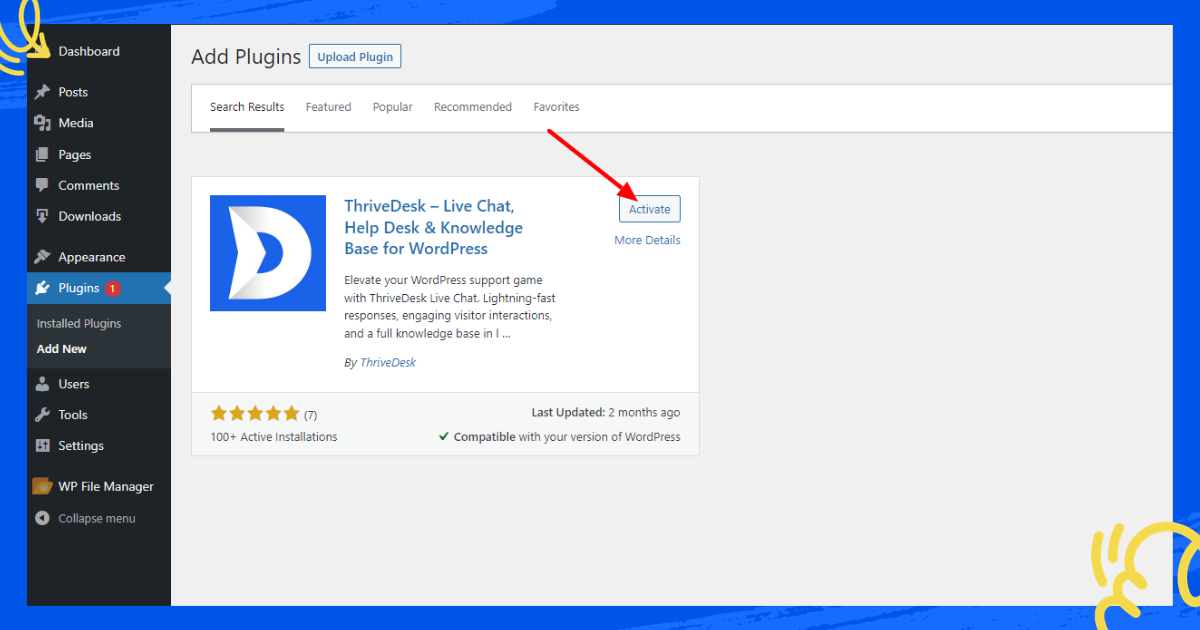
Task: Open Posts via its pushpin icon
Action: click(42, 92)
